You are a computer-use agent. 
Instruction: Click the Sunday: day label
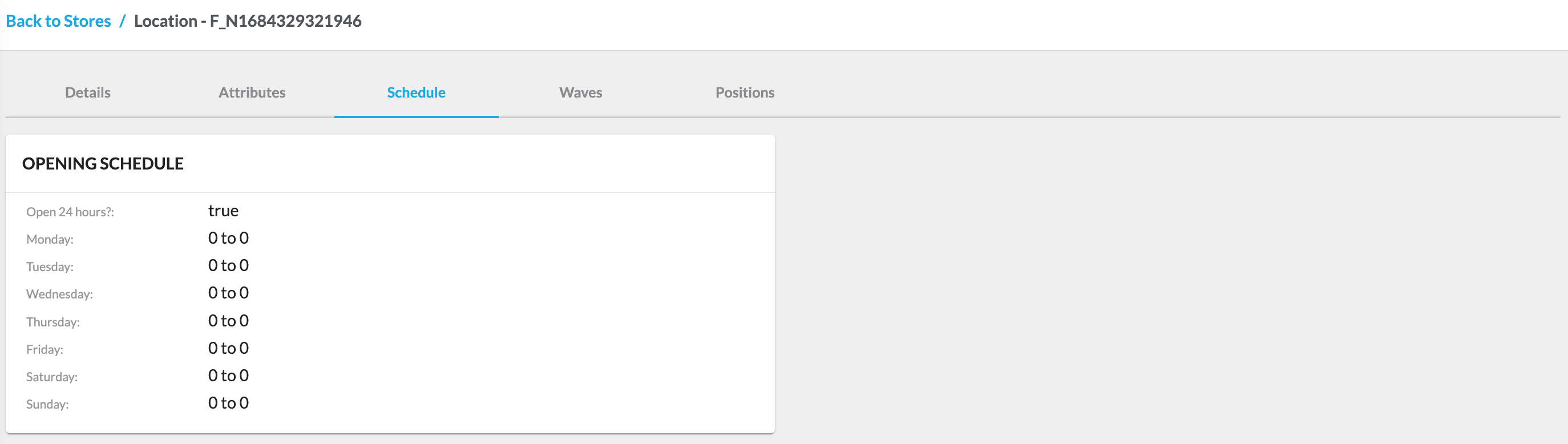tap(47, 404)
